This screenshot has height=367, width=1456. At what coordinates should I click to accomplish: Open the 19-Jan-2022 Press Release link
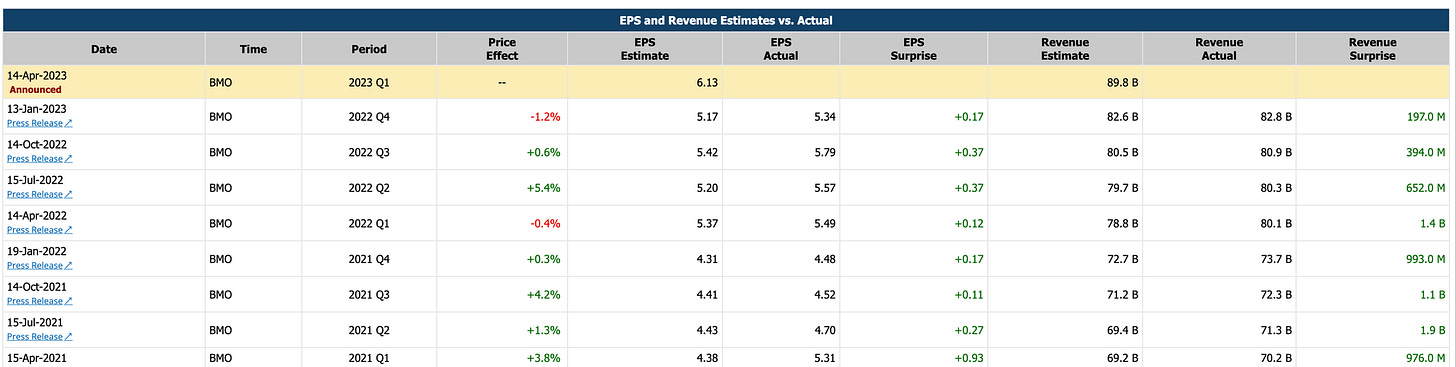click(x=39, y=265)
